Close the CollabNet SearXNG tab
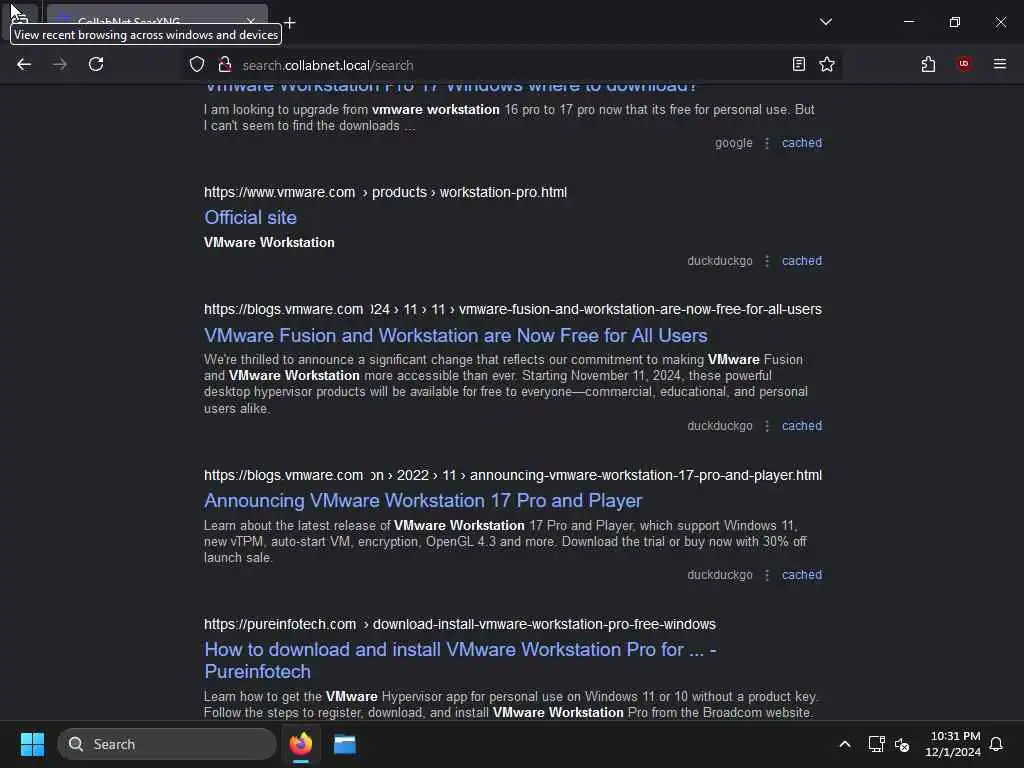 coord(251,22)
